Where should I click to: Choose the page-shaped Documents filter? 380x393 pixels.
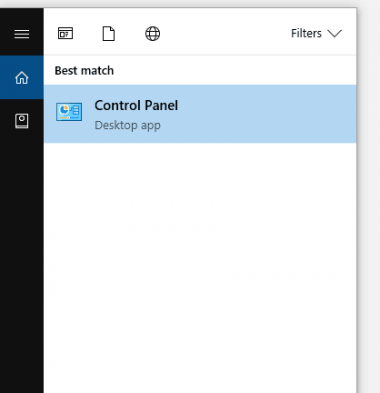click(109, 34)
